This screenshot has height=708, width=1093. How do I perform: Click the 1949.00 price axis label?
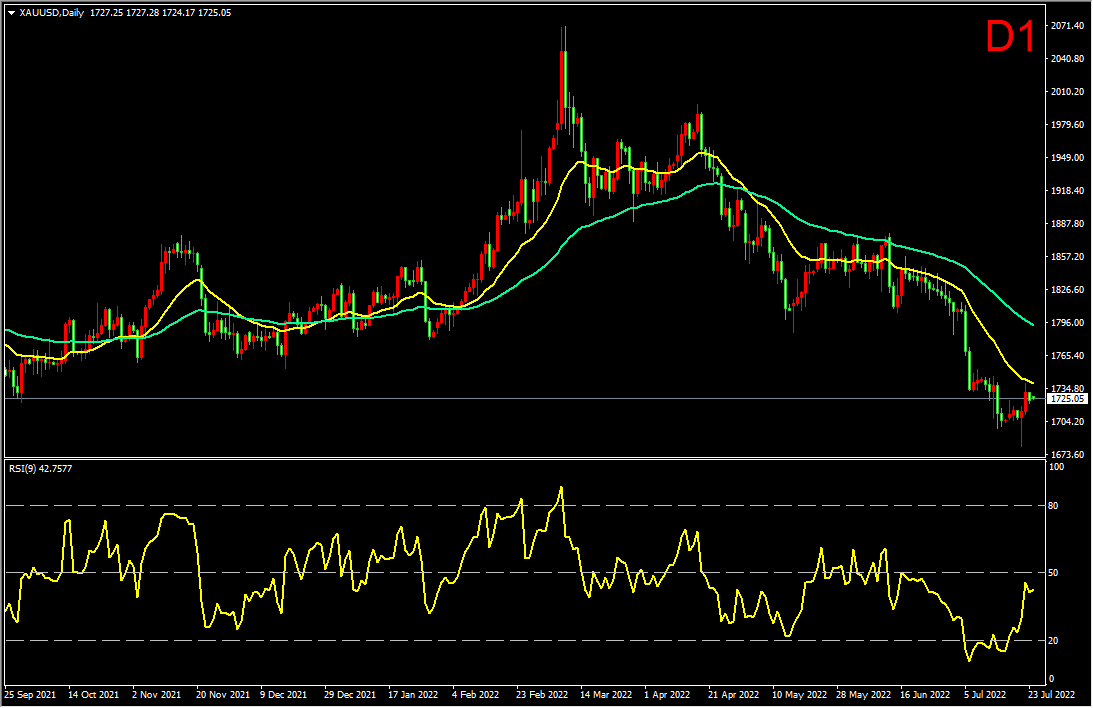(x=1067, y=158)
